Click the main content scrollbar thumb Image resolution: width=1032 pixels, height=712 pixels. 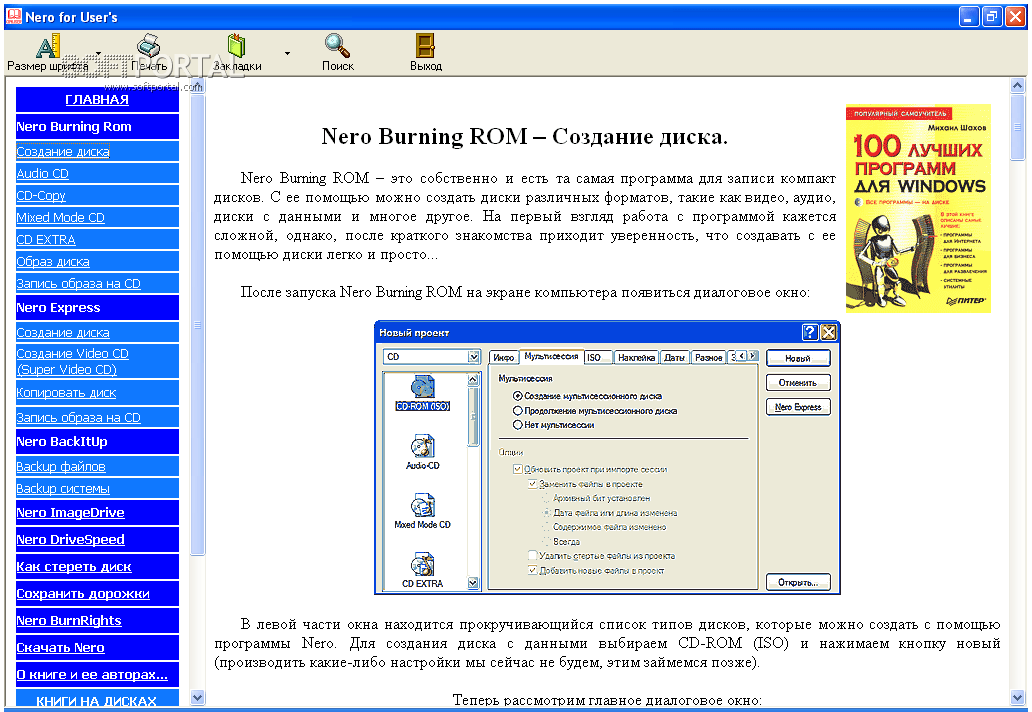pos(1018,127)
